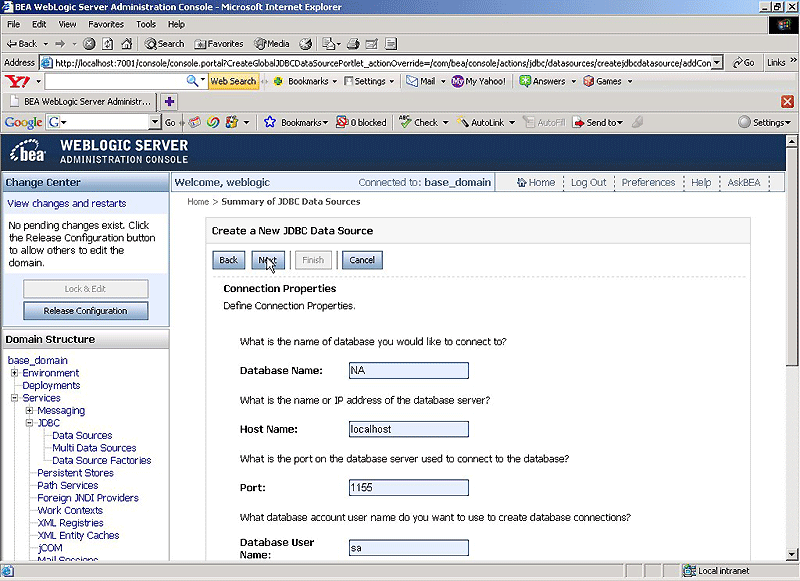Click Google toolbar Send to
The height and width of the screenshot is (581, 800).
click(x=595, y=122)
